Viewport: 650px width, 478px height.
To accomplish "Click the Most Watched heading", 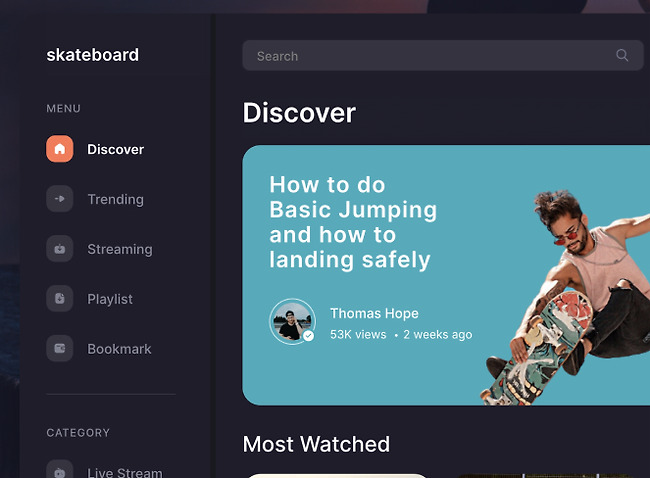I will (316, 444).
